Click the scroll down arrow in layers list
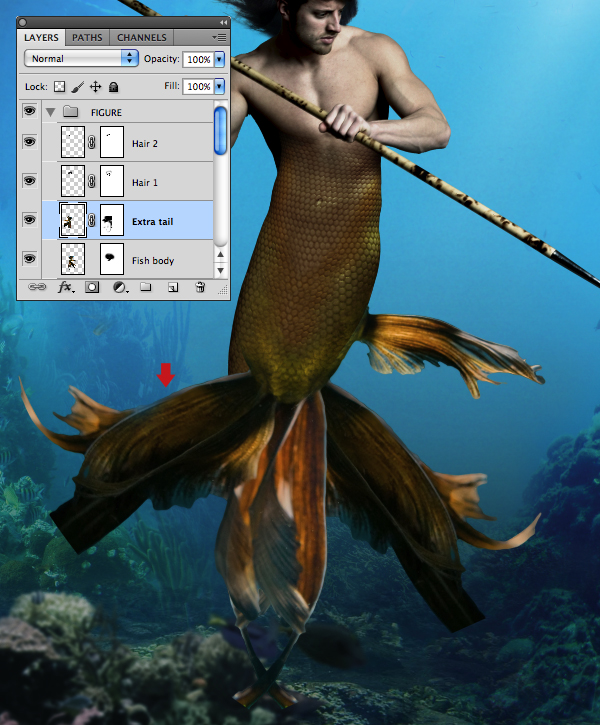 [x=220, y=270]
